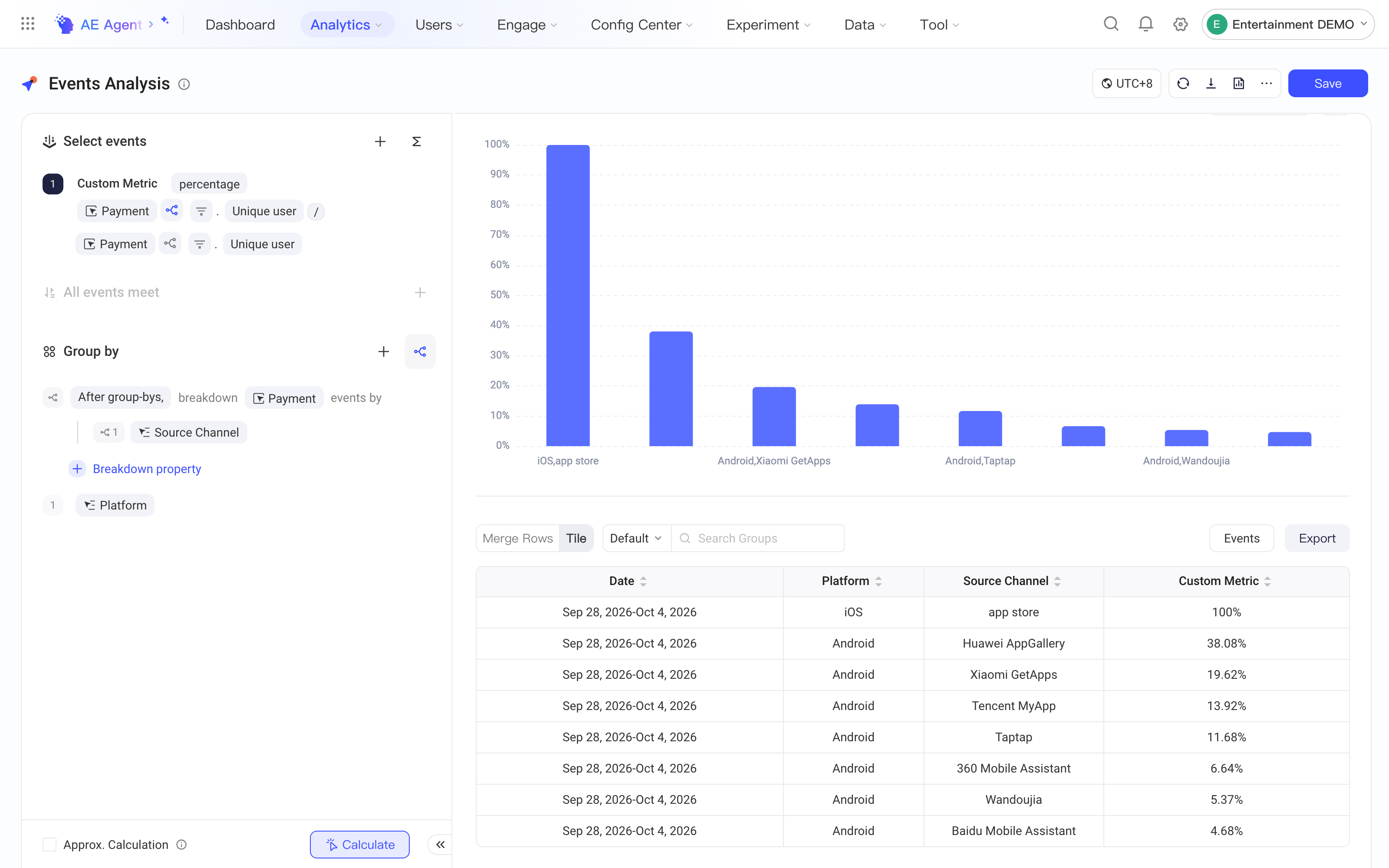Open the Tool menu
1389x868 pixels.
click(939, 25)
